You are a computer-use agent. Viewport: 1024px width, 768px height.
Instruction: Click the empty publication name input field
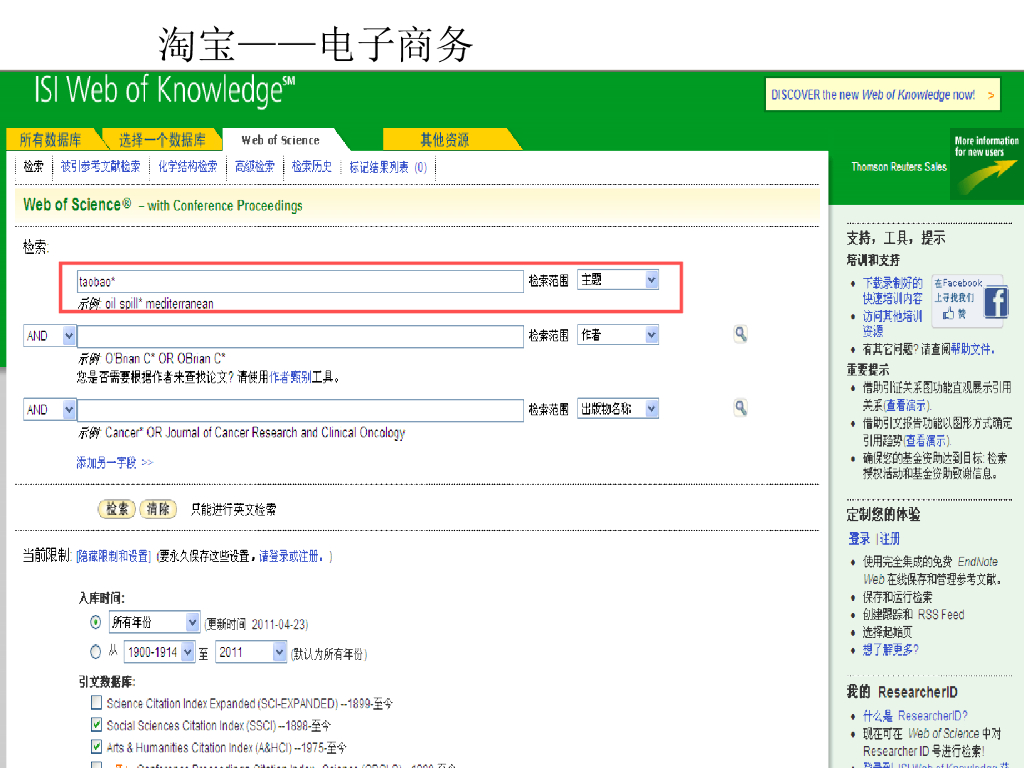pyautogui.click(x=300, y=410)
